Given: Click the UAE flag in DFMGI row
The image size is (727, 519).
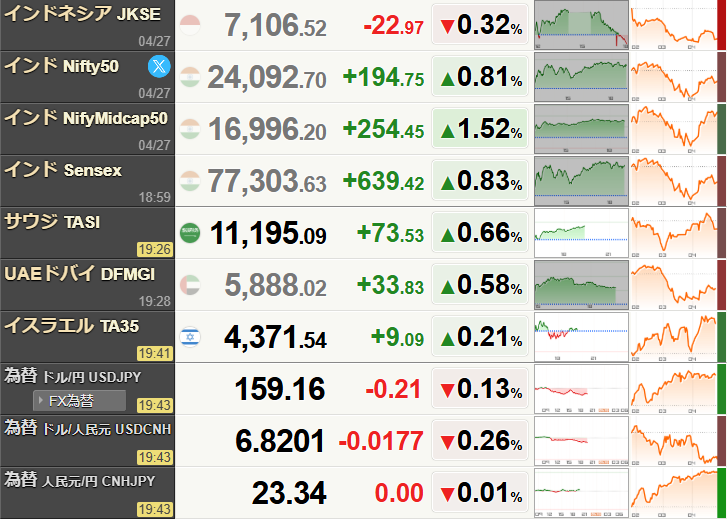Looking at the screenshot, I should tap(190, 285).
